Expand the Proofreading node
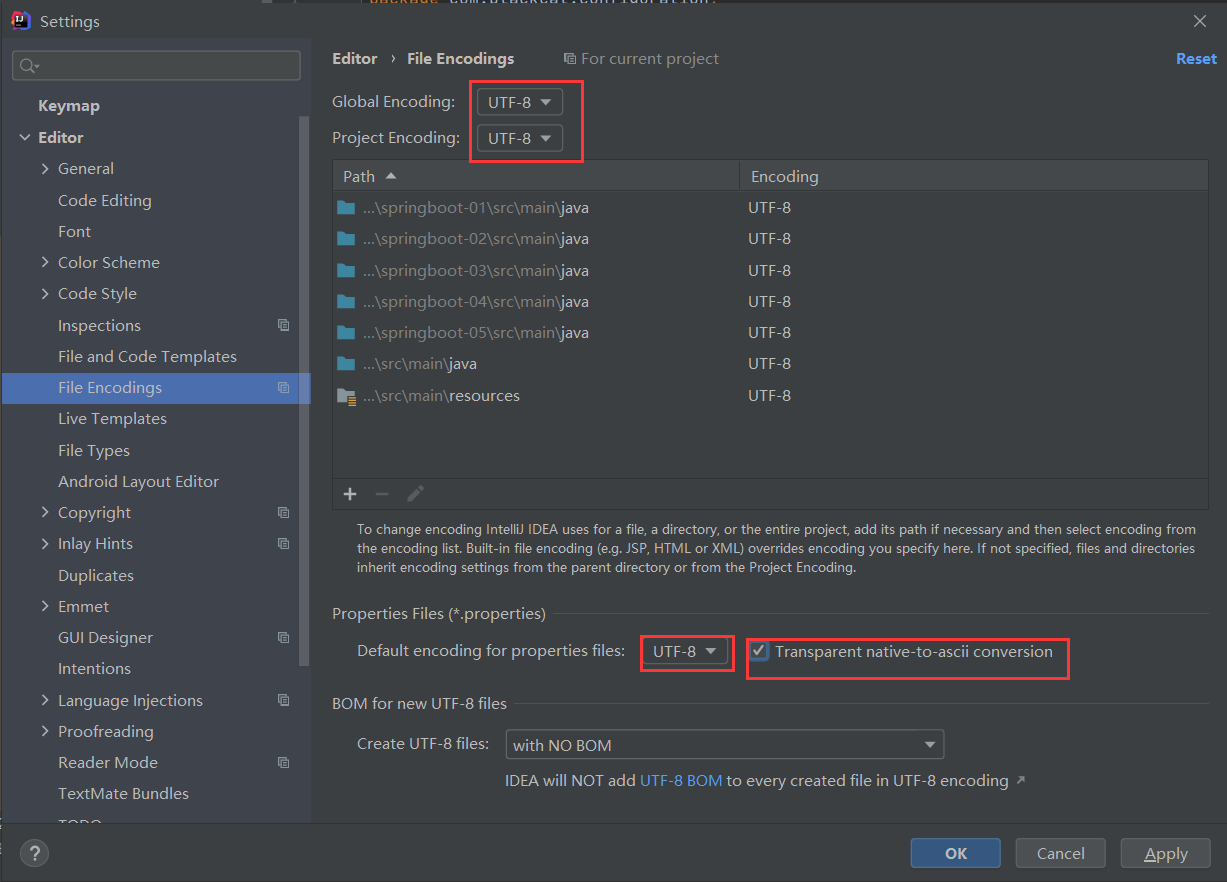 click(x=45, y=731)
